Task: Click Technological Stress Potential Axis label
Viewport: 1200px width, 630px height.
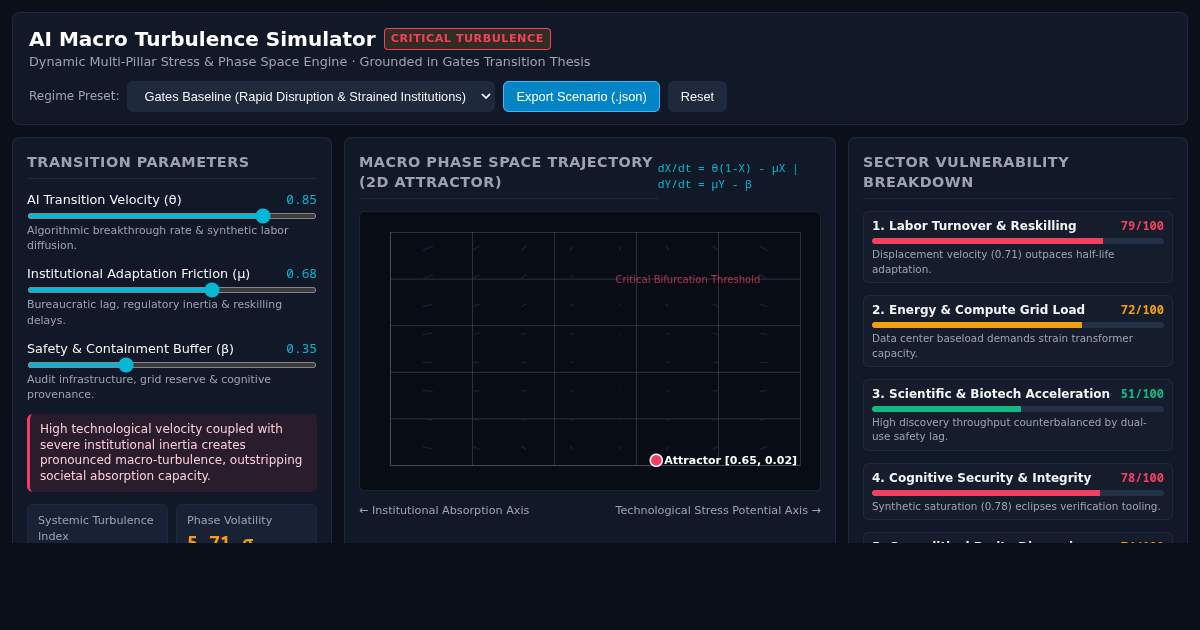Action: (718, 510)
